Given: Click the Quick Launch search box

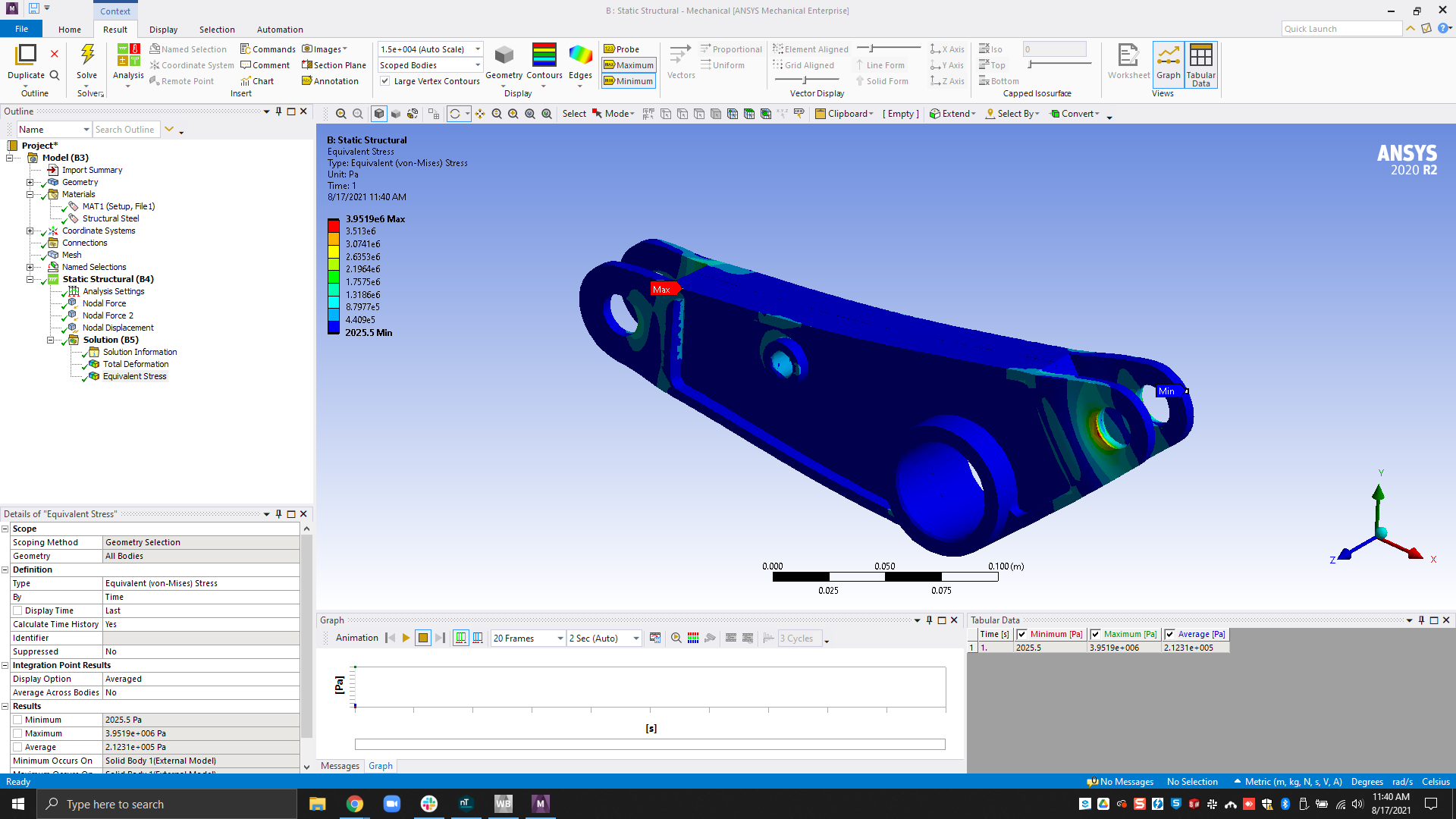Looking at the screenshot, I should pos(1341,29).
